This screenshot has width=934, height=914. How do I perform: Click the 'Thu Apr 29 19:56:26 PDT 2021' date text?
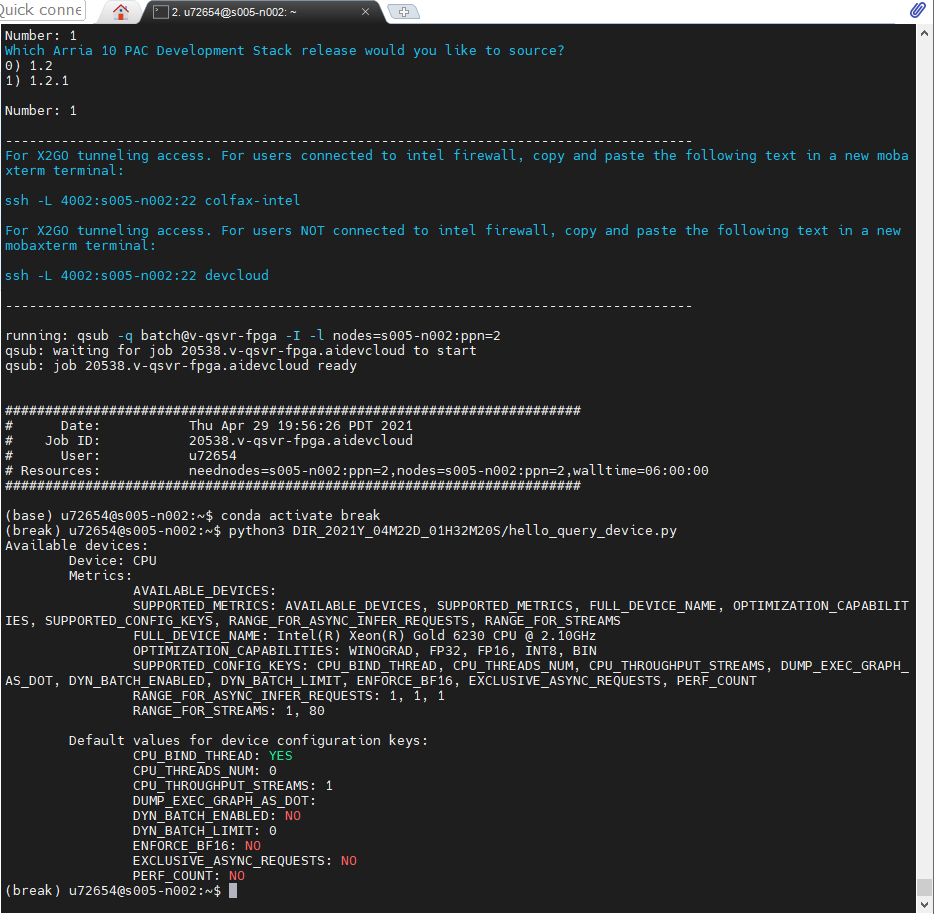coord(301,426)
